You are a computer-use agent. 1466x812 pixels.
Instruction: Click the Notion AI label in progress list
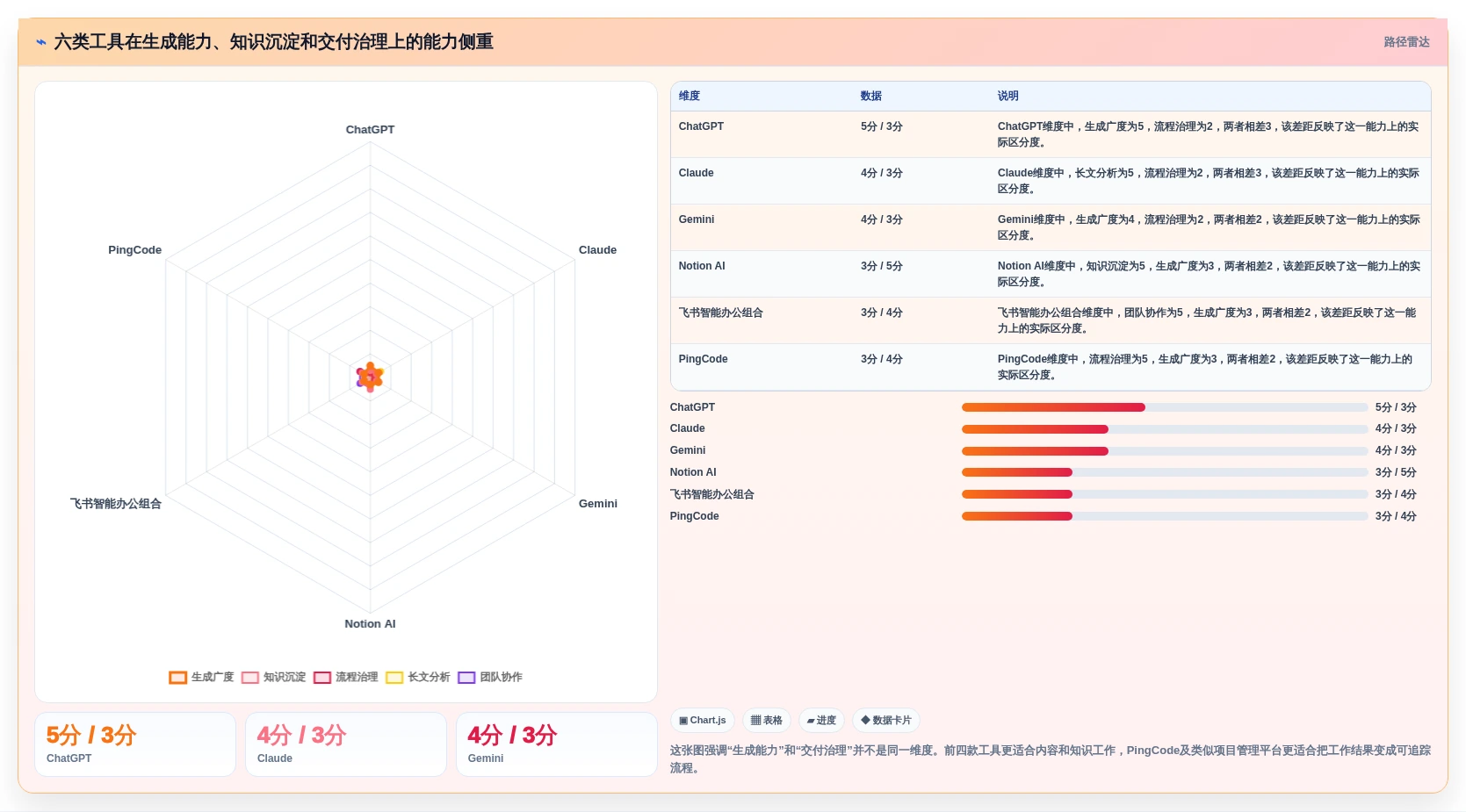coord(693,472)
